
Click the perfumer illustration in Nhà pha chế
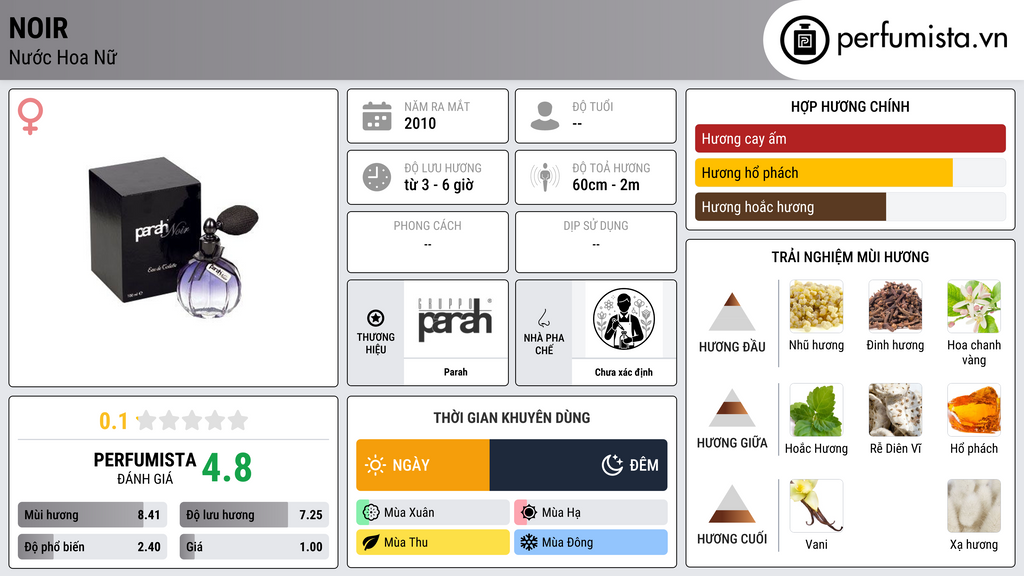624,319
